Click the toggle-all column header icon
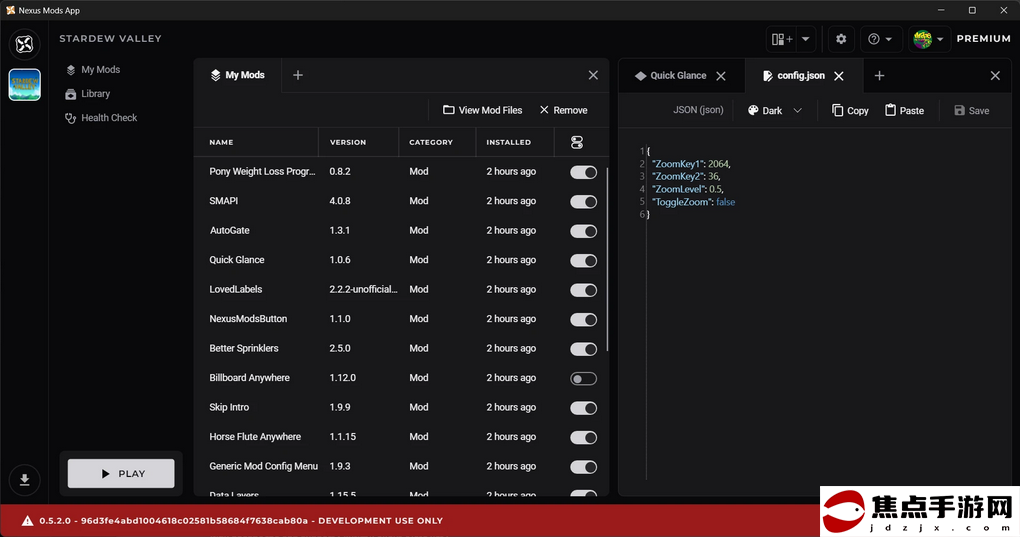 click(x=577, y=142)
